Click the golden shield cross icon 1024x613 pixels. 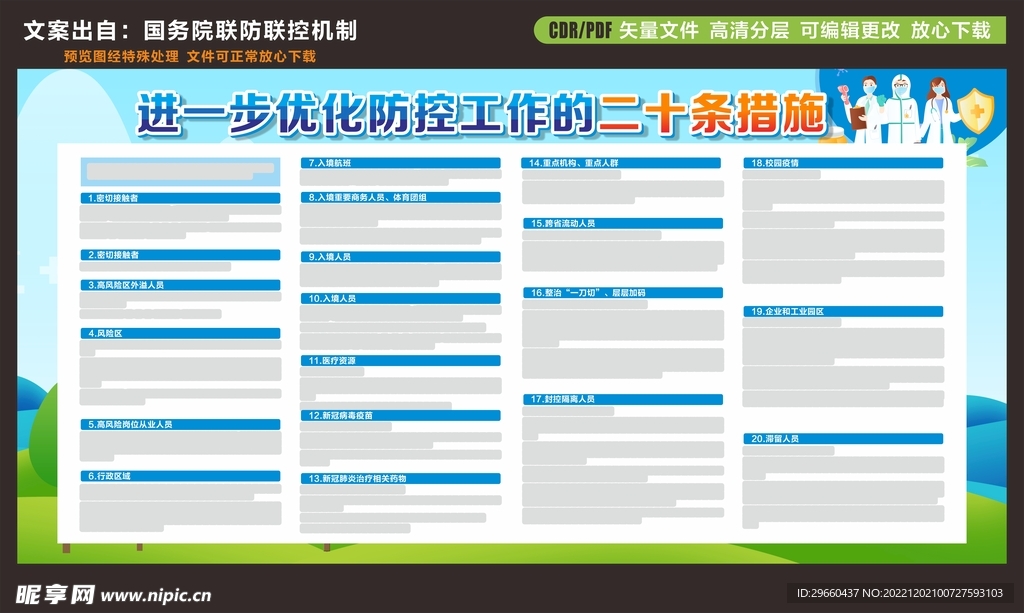click(976, 112)
